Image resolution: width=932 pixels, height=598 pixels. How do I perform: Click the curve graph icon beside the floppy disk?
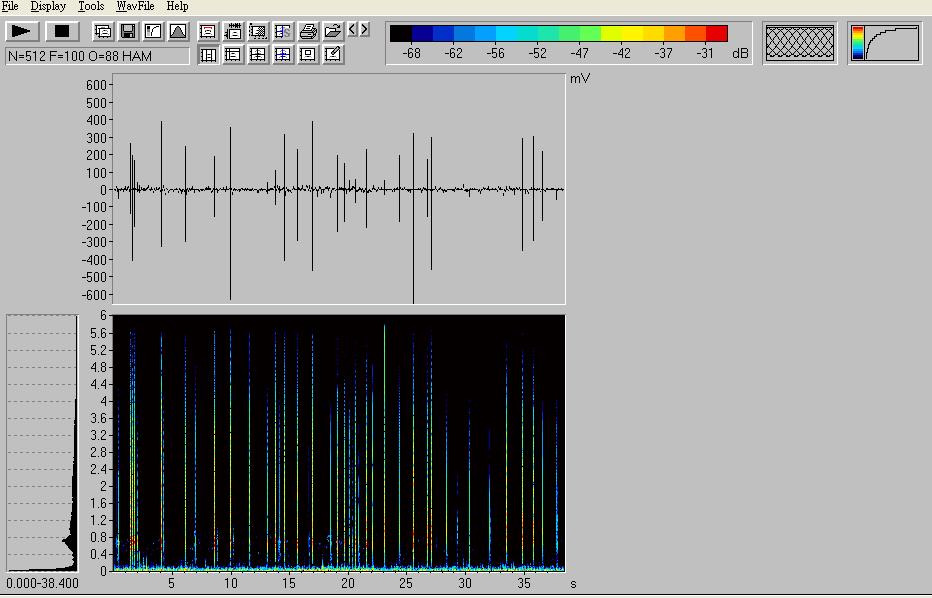[152, 31]
